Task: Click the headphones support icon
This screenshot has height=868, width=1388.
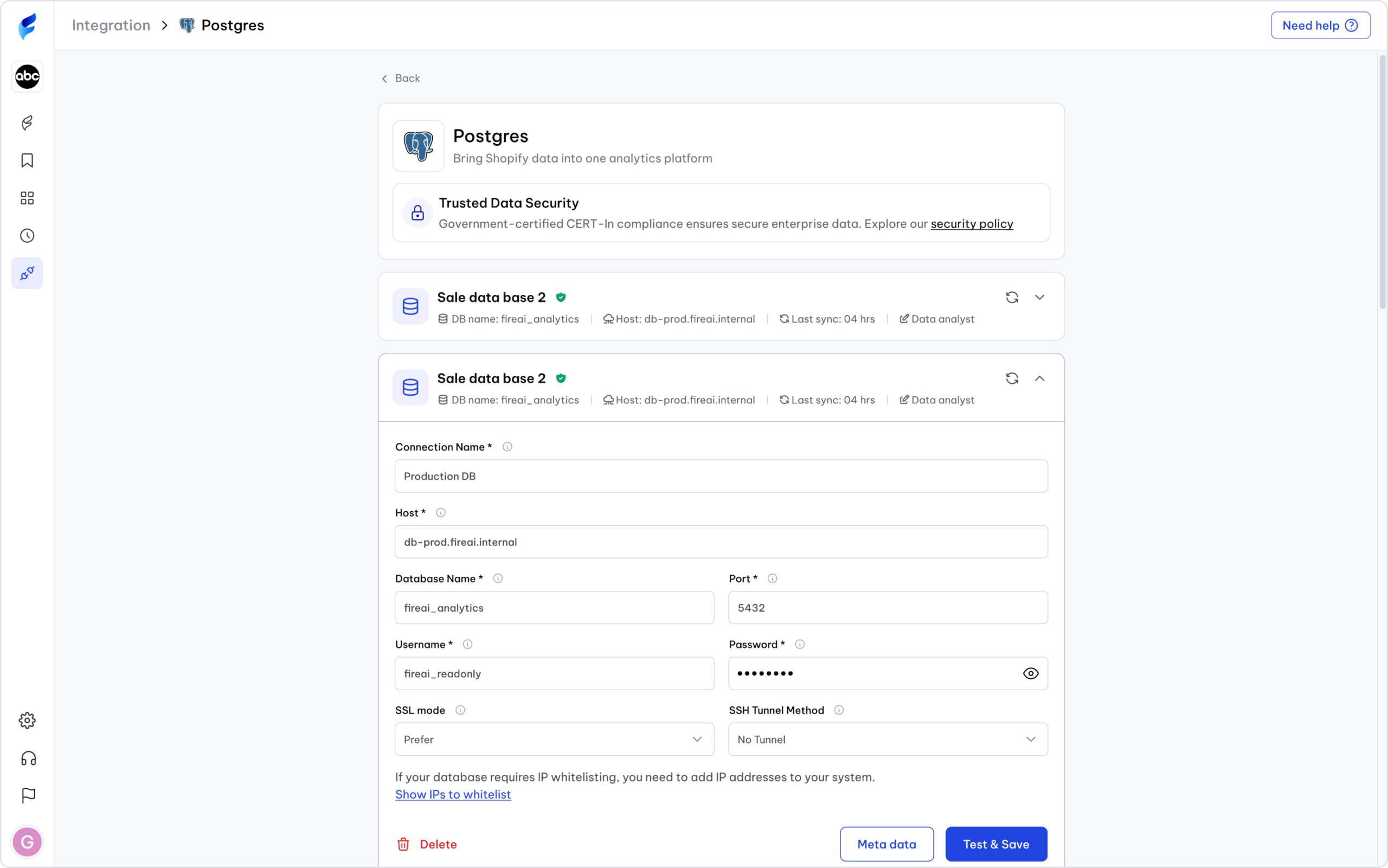Action: click(x=28, y=758)
